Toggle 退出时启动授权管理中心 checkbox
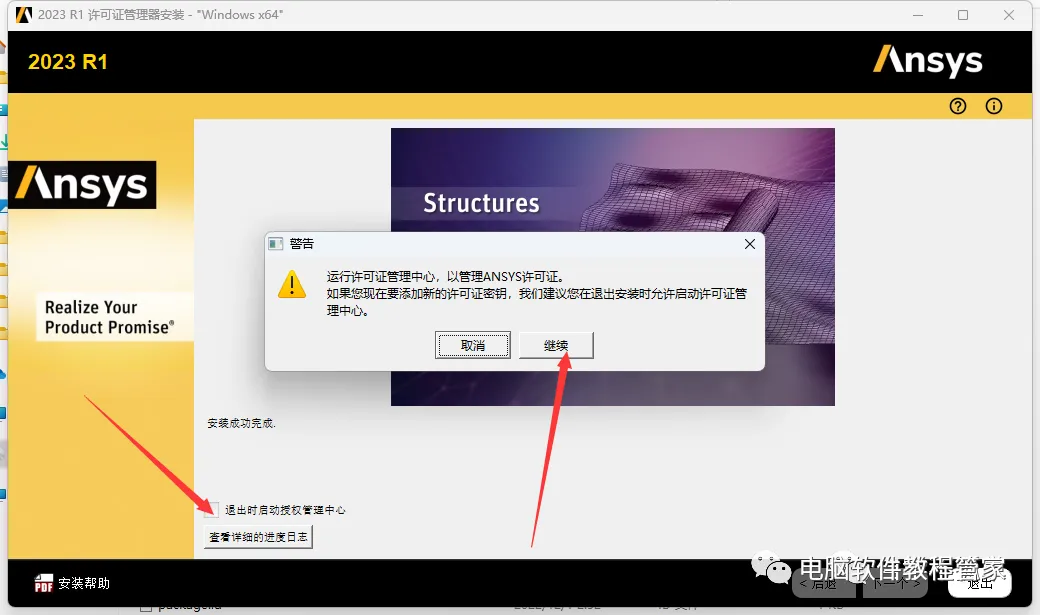 coord(211,510)
